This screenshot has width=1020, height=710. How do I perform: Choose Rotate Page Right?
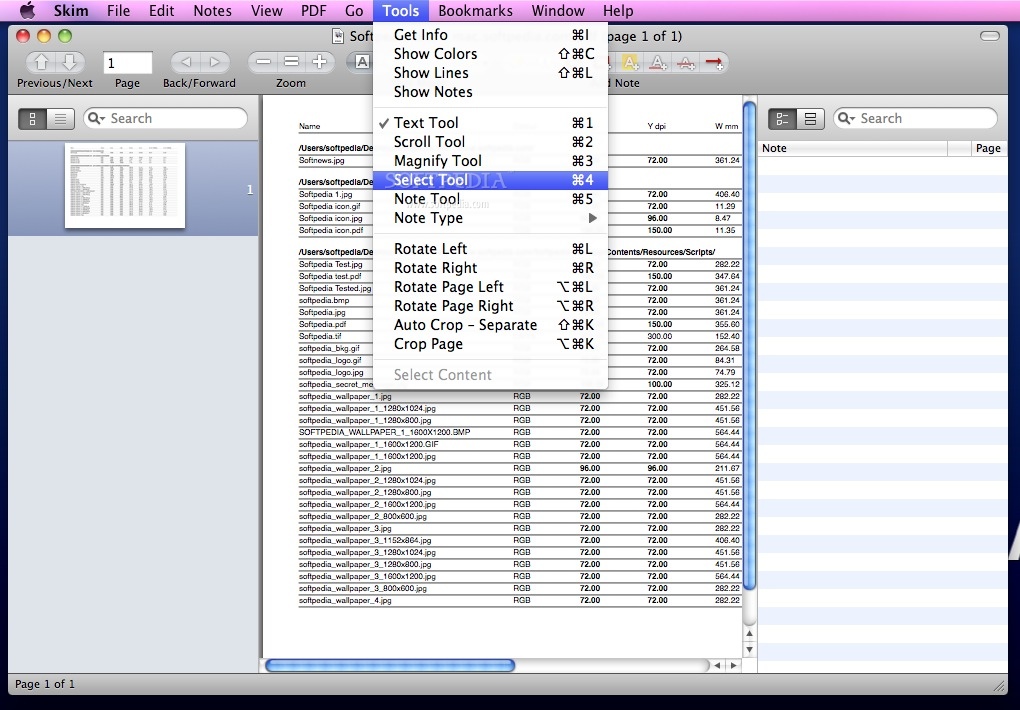pos(490,306)
